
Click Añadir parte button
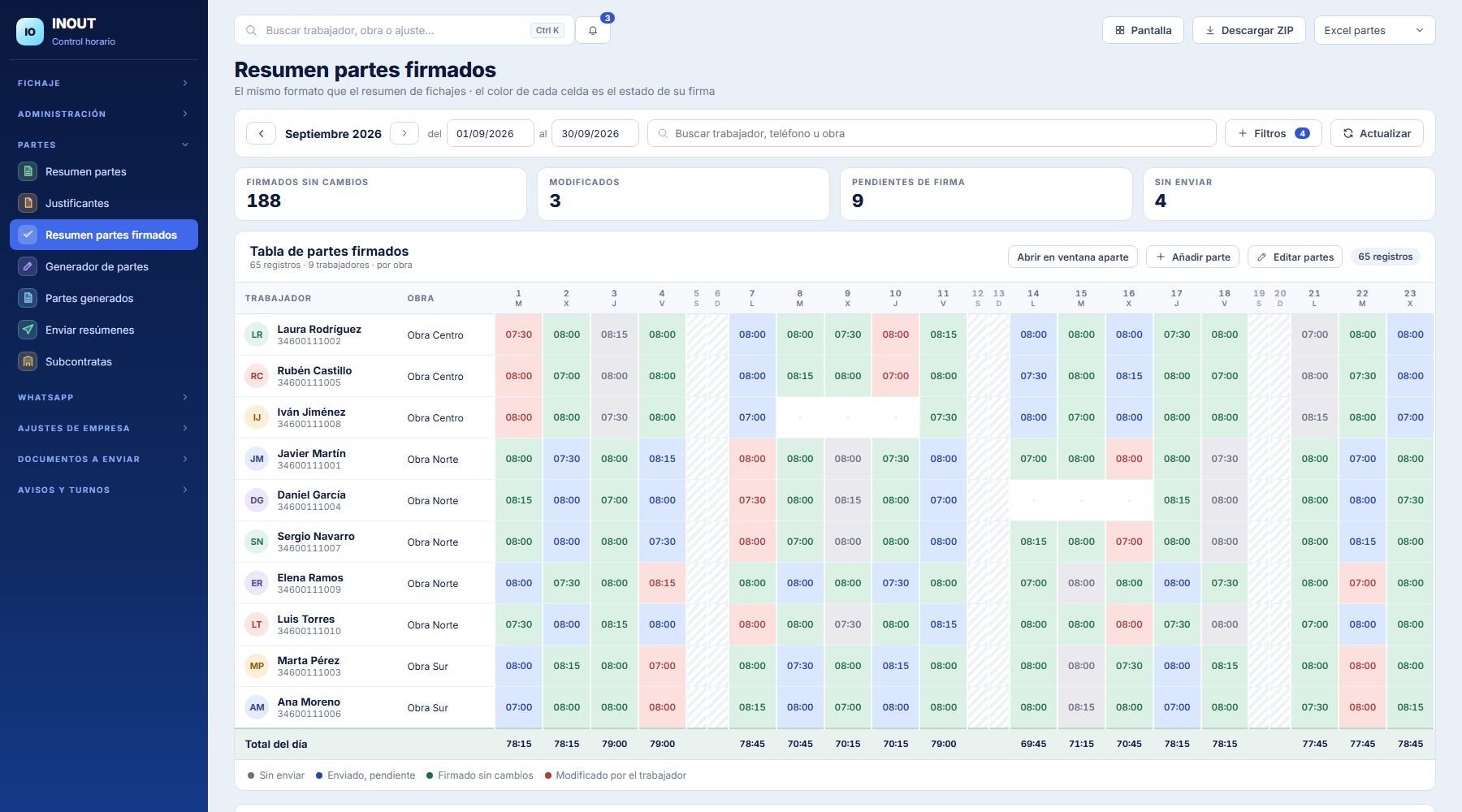1192,257
